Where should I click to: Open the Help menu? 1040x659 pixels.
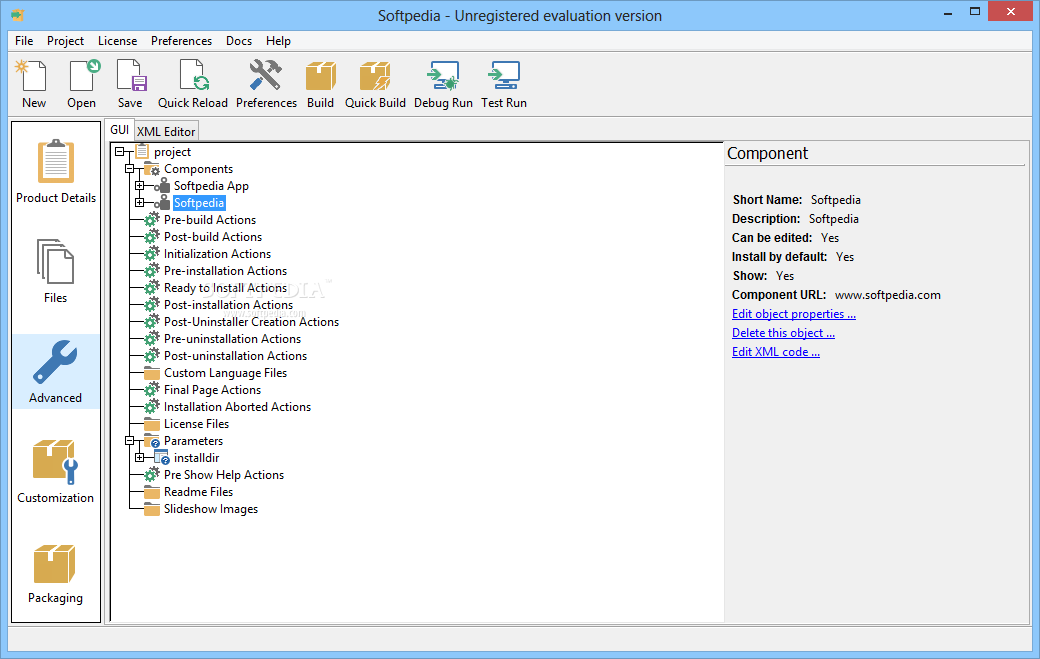point(279,41)
